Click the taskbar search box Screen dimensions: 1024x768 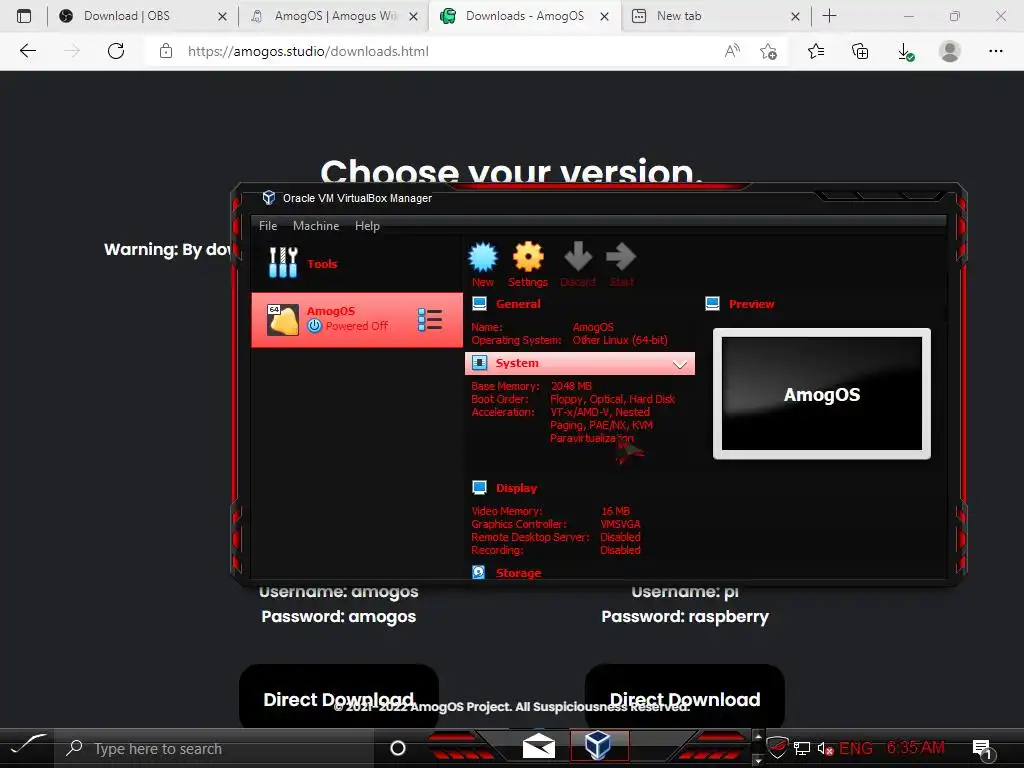pyautogui.click(x=216, y=748)
